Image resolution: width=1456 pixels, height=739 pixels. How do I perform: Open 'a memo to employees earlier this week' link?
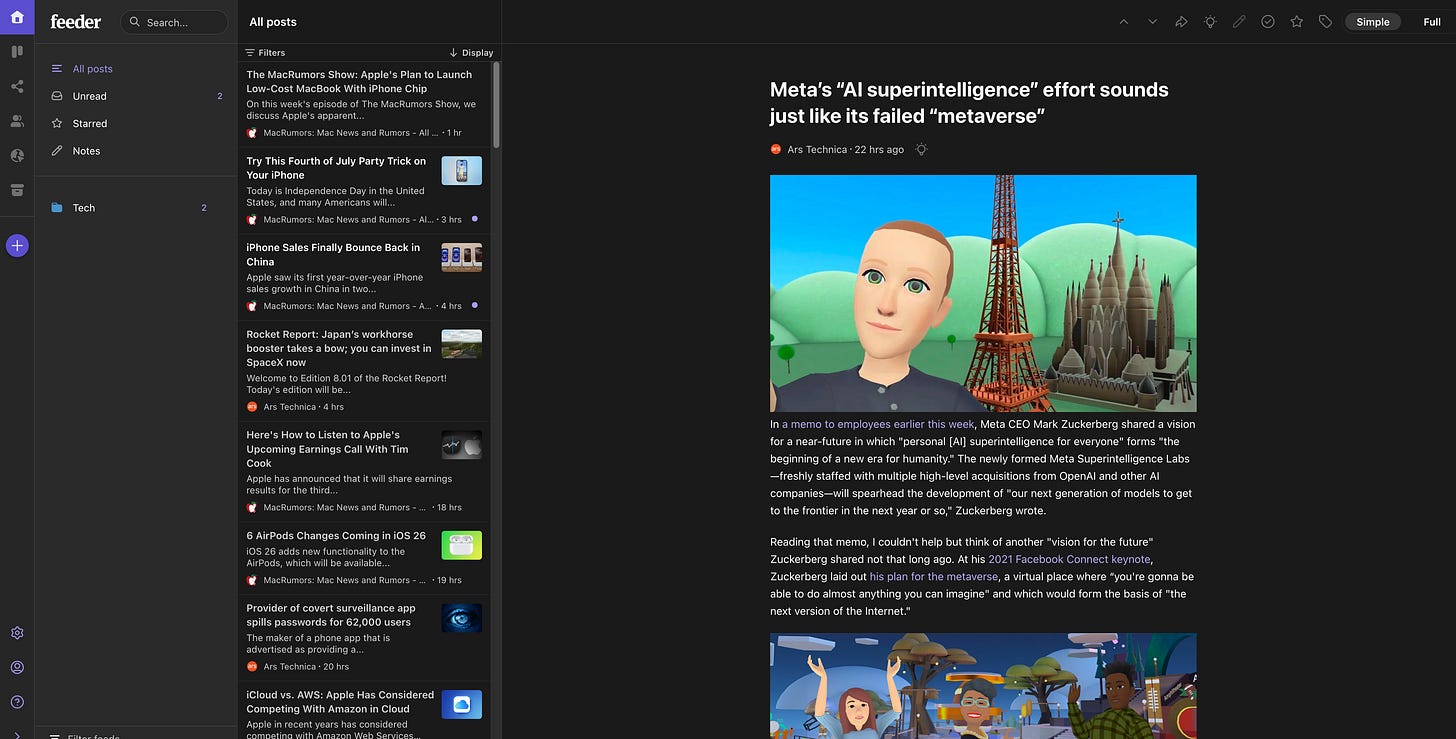(878, 424)
